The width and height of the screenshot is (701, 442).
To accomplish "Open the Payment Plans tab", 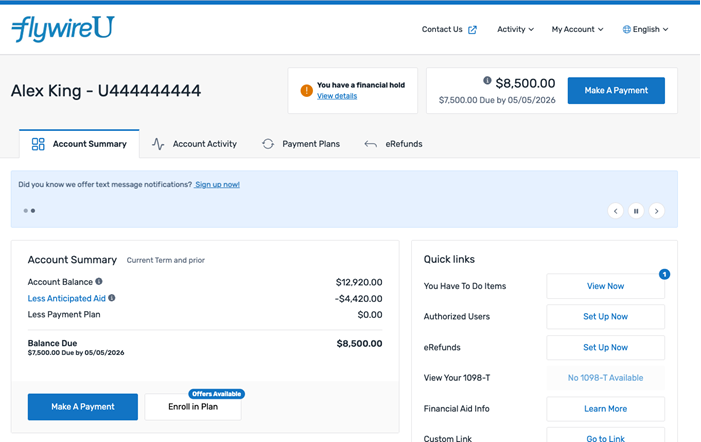I will [301, 144].
